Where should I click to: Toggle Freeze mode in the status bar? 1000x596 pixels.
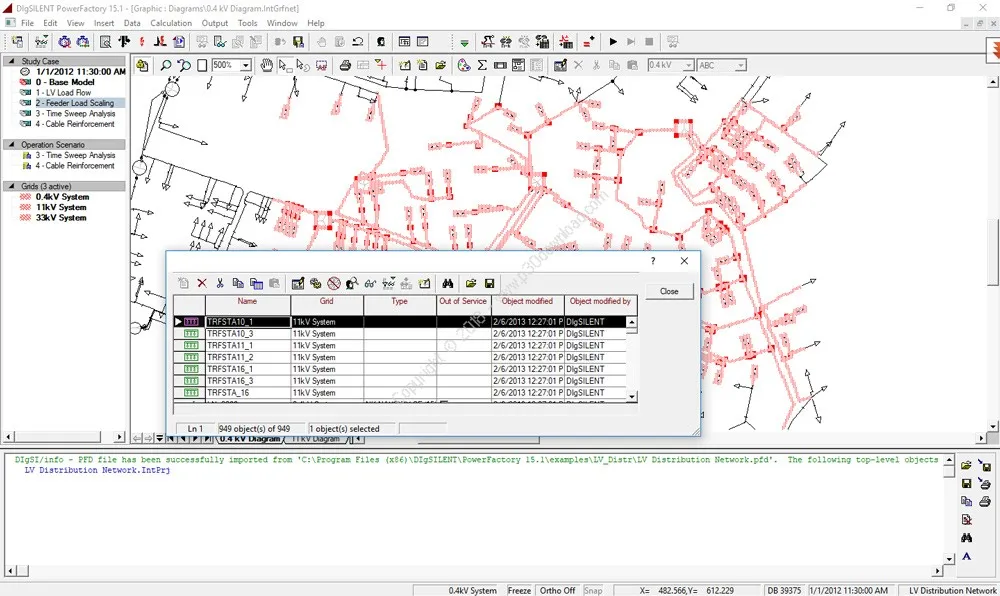(519, 590)
